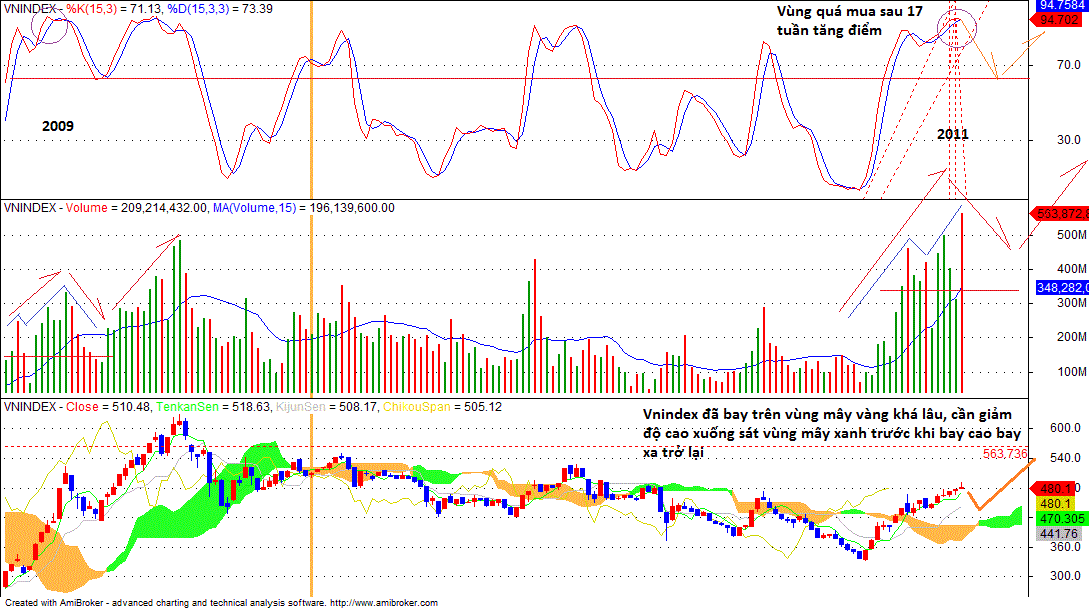
Task: Click the blue 94.7584 value tag
Action: pyautogui.click(x=1061, y=5)
